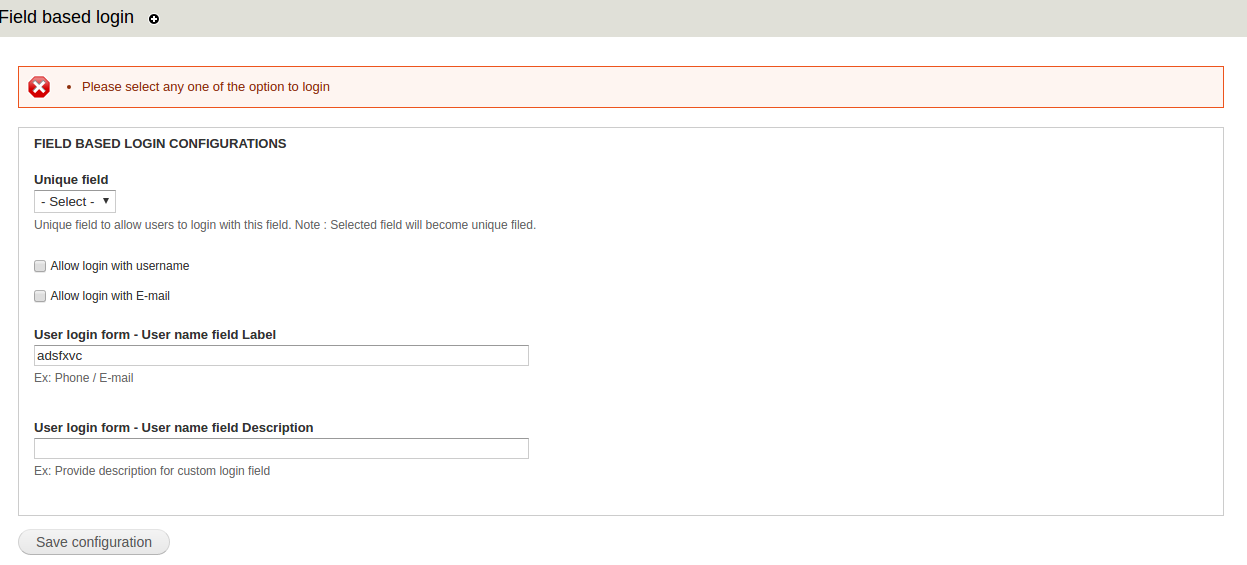This screenshot has width=1247, height=565.
Task: Click the 'Unique field to allow users' description
Action: point(285,225)
